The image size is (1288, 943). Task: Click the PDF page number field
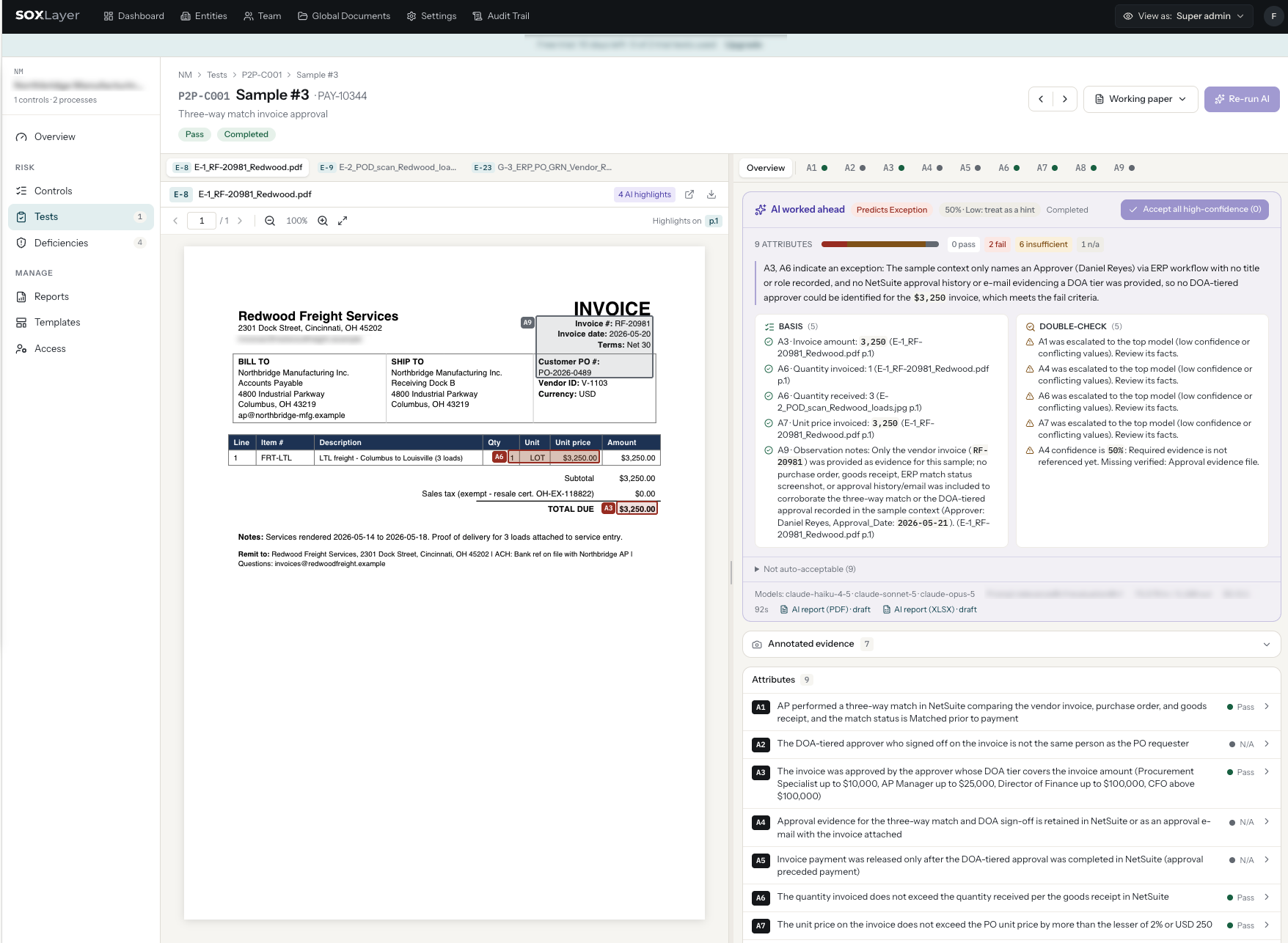(202, 221)
